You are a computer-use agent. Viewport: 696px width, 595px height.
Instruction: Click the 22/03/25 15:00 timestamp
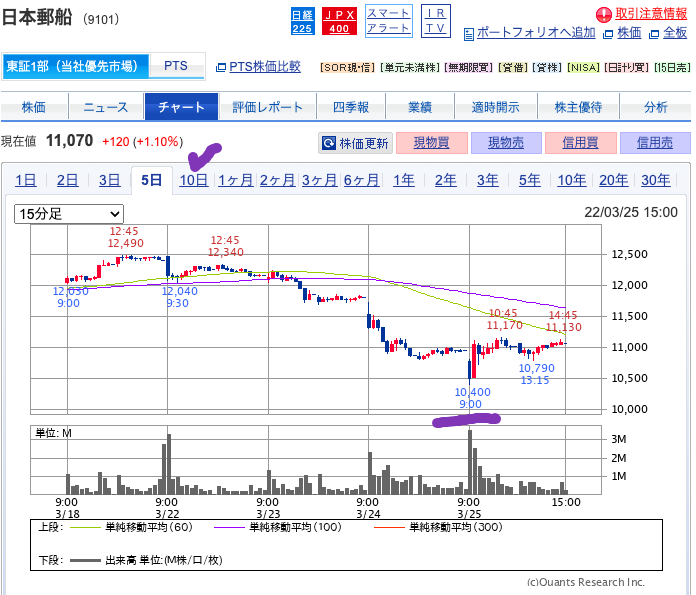(631, 212)
